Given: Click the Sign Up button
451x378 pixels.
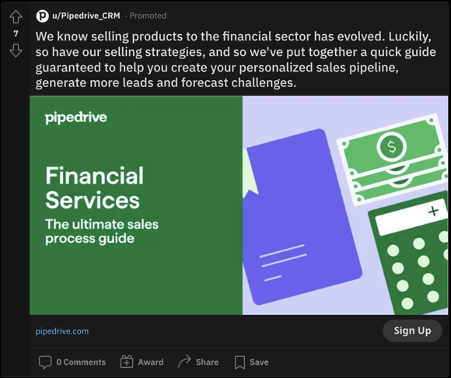Looking at the screenshot, I should click(412, 331).
